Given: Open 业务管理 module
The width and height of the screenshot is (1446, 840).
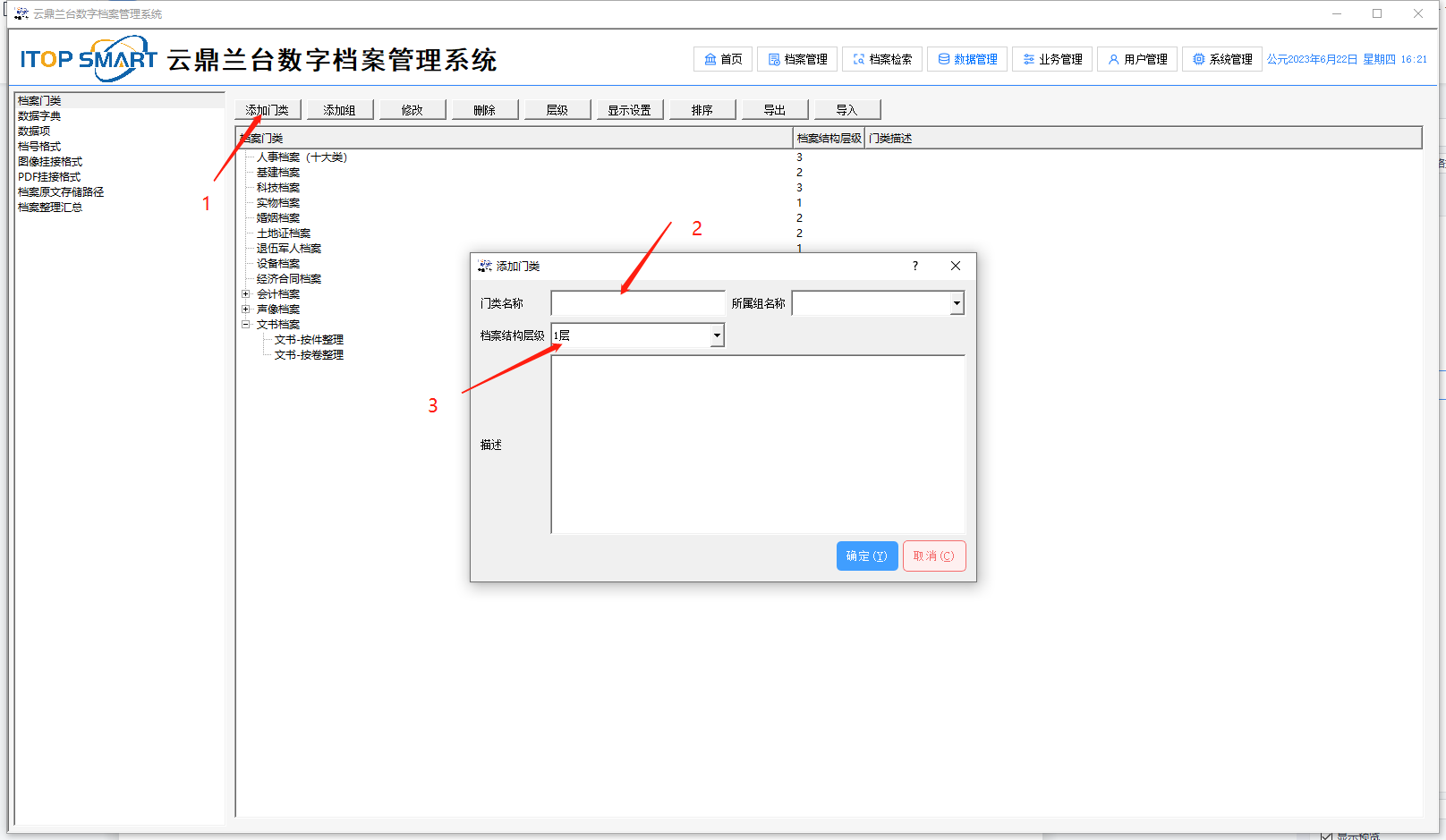Looking at the screenshot, I should [1052, 59].
